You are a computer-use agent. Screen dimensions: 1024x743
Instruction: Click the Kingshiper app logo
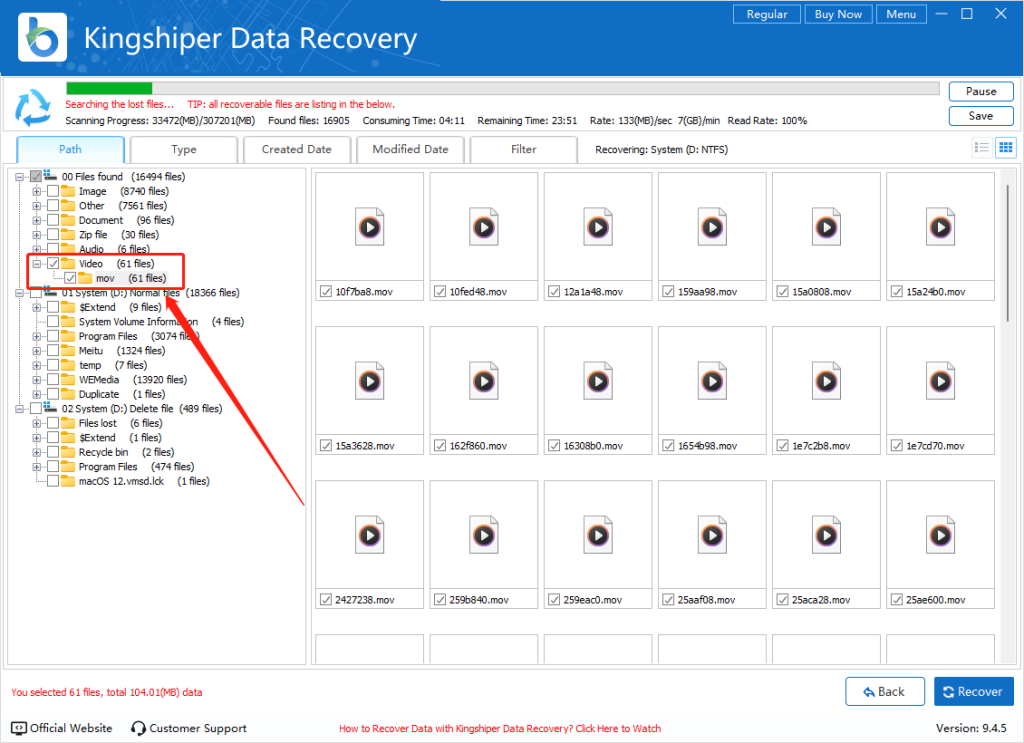44,38
